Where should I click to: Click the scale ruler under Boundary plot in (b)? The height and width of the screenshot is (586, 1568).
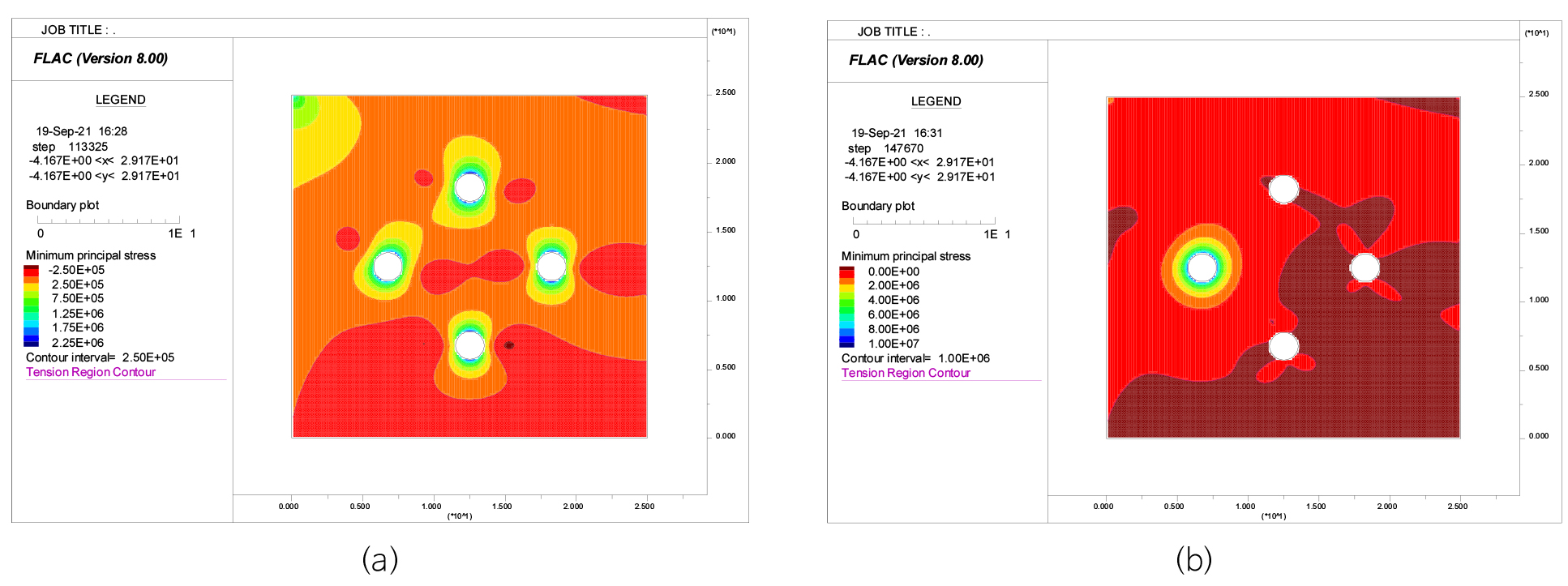coord(924,220)
